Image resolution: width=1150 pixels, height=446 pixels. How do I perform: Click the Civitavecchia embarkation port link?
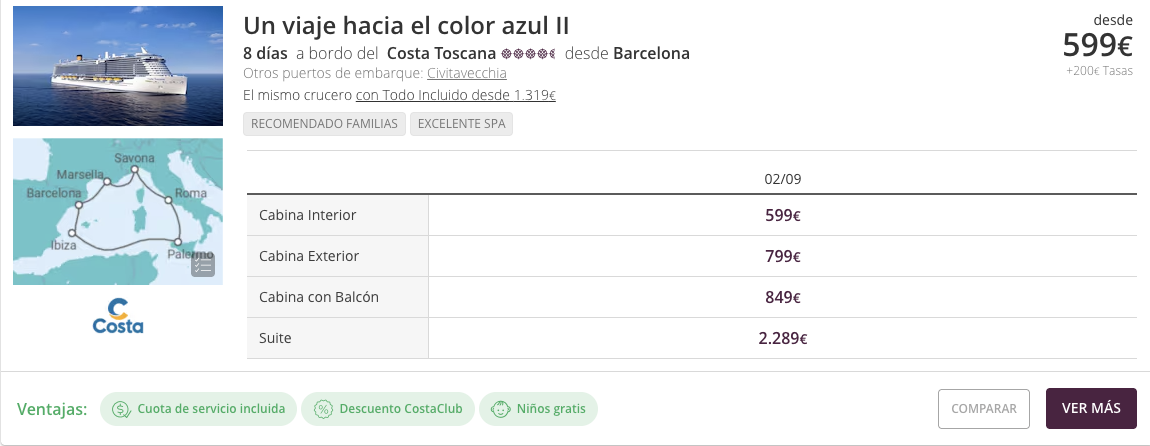466,73
